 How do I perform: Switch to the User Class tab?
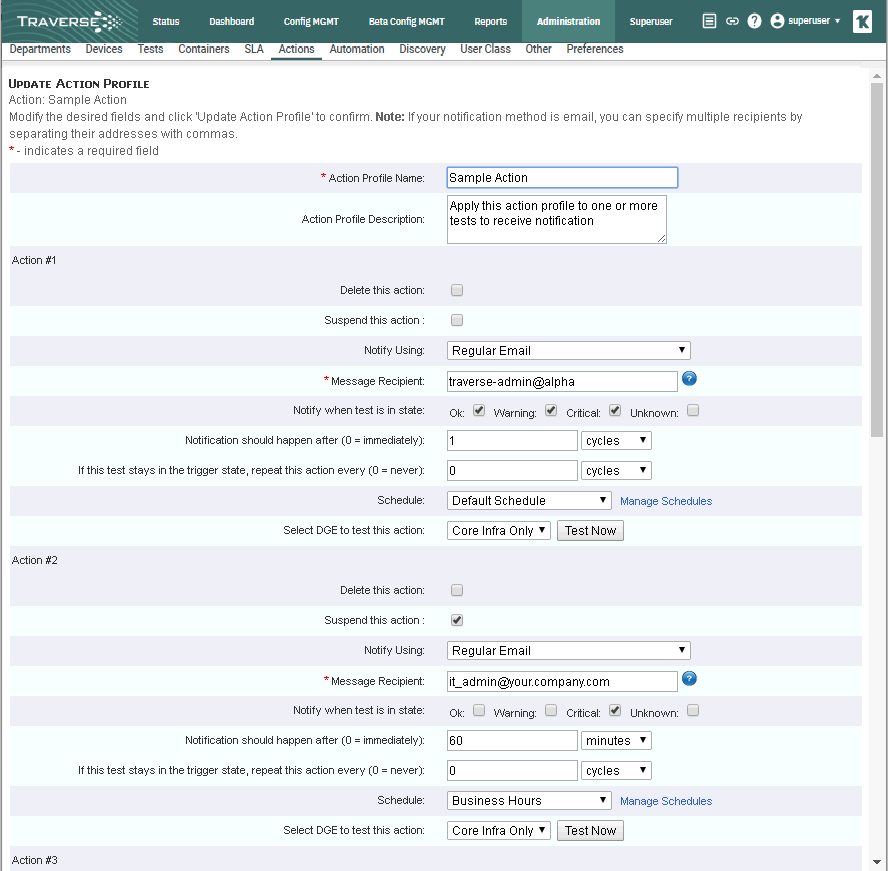click(485, 49)
